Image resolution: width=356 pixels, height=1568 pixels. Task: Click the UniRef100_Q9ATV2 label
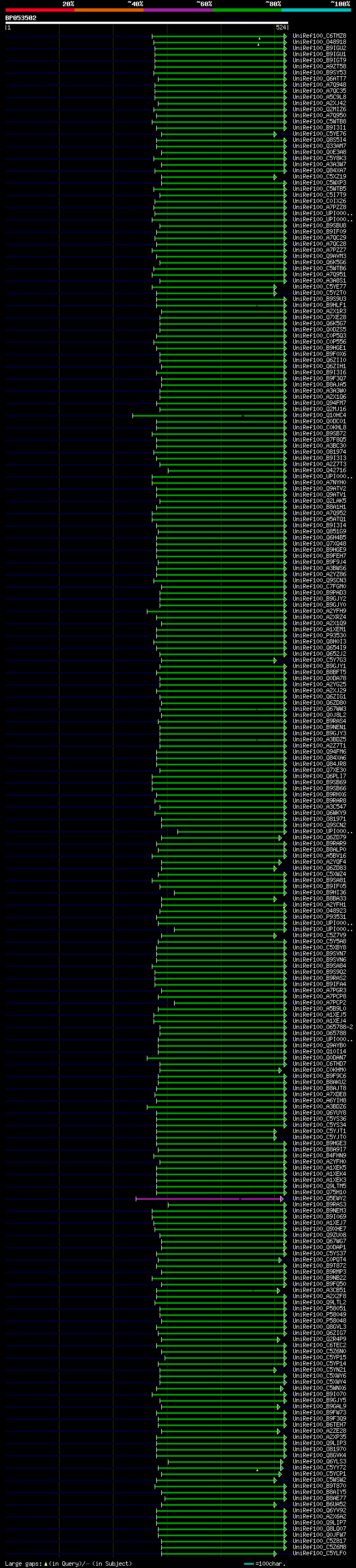[x=319, y=489]
